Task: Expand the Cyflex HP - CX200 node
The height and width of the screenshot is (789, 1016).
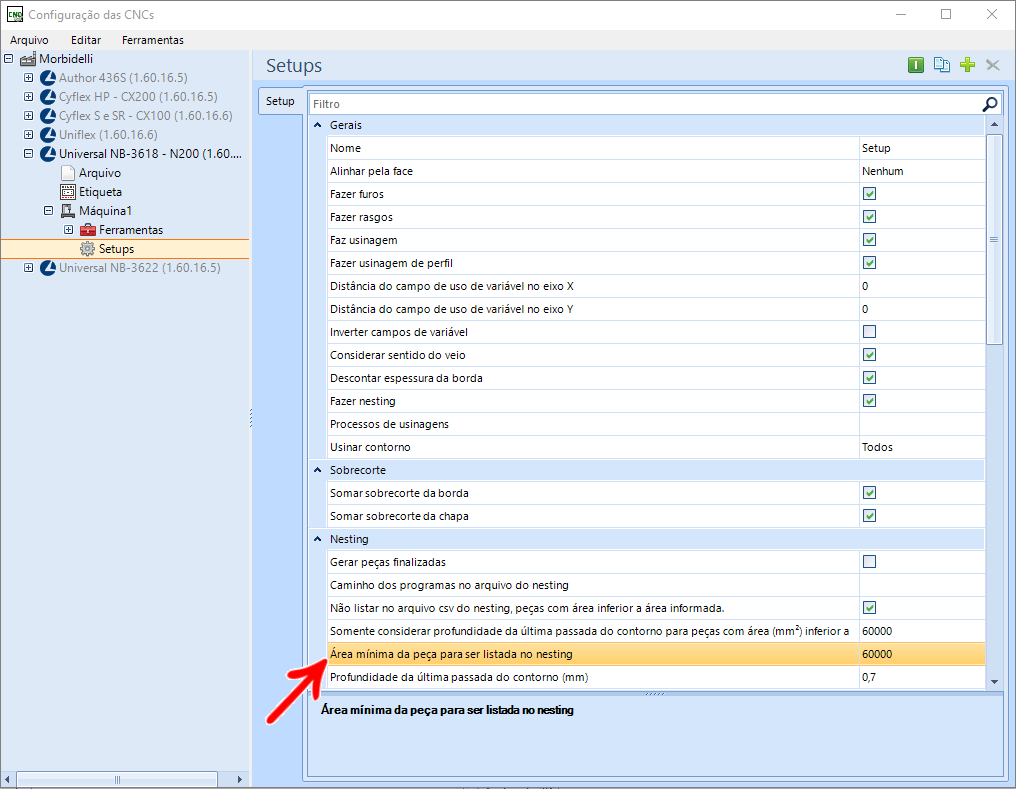Action: point(29,97)
